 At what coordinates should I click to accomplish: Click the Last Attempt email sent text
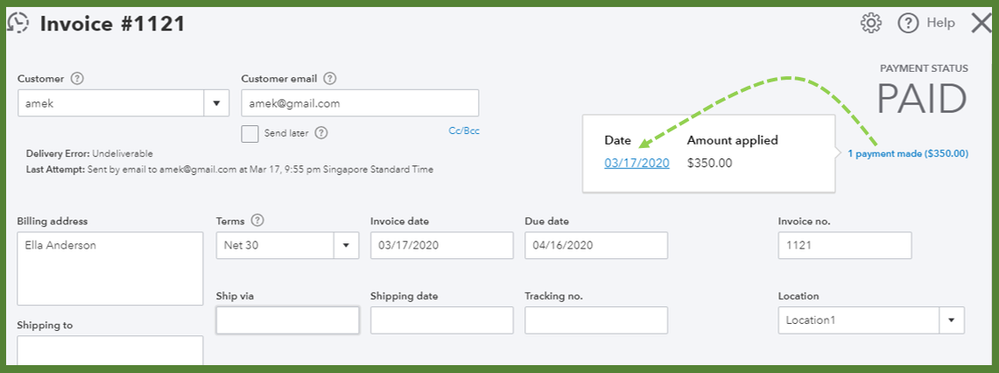pyautogui.click(x=230, y=170)
